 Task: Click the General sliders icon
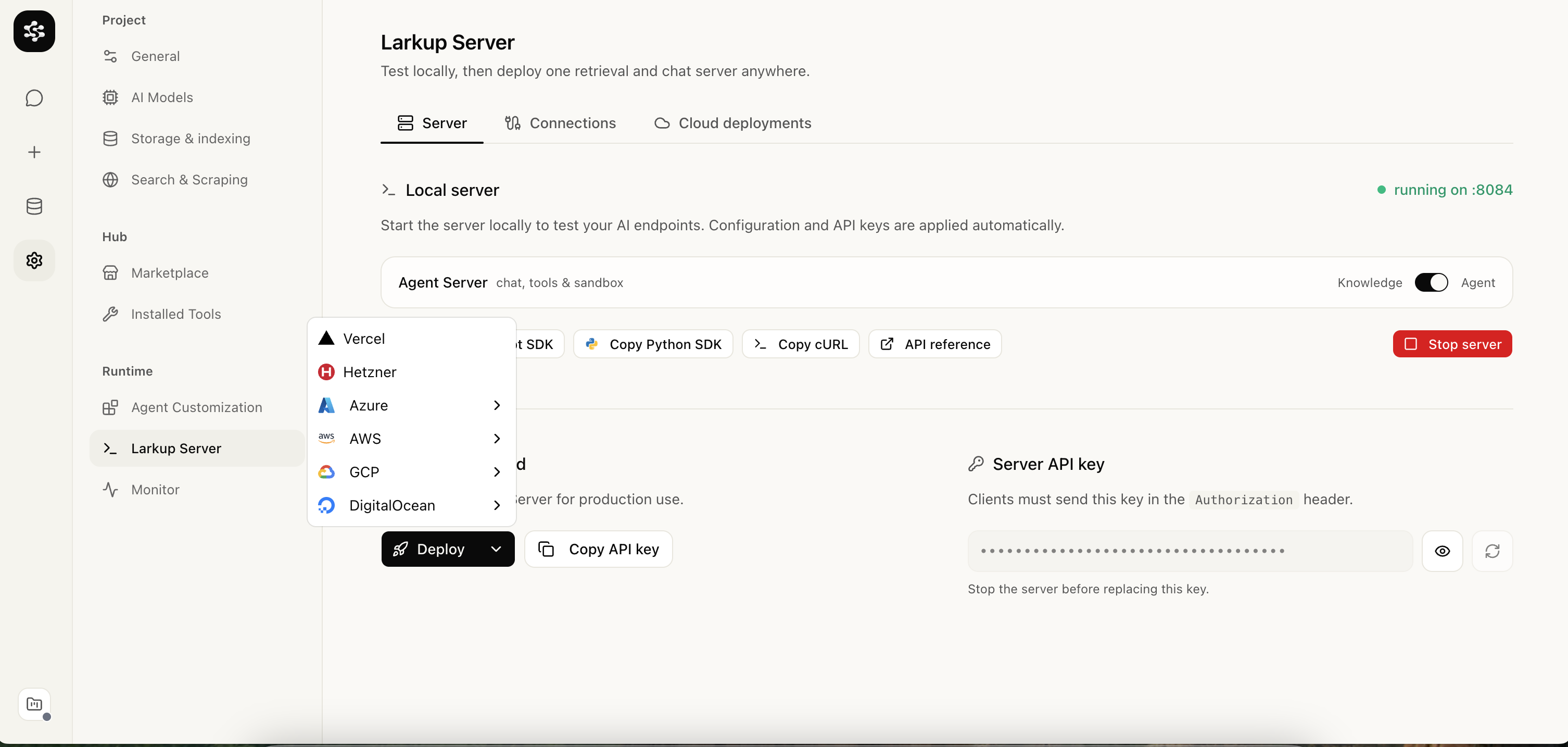click(110, 56)
